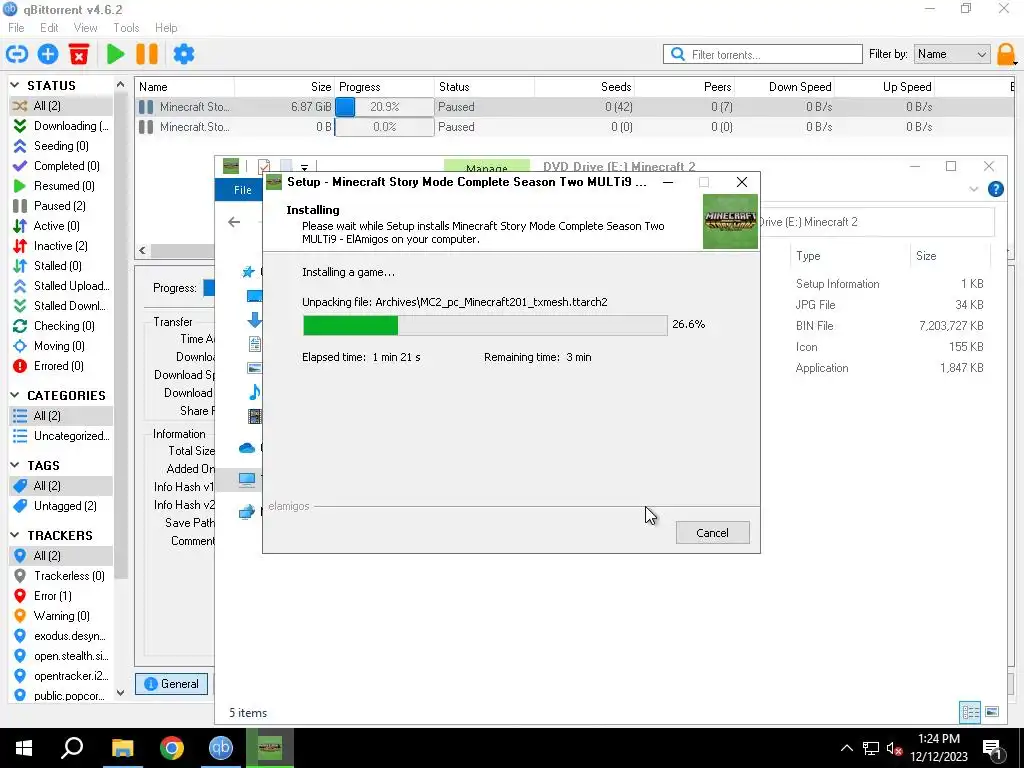Select the Checking (0) filter
Screen dimensions: 1024x768
point(61,326)
